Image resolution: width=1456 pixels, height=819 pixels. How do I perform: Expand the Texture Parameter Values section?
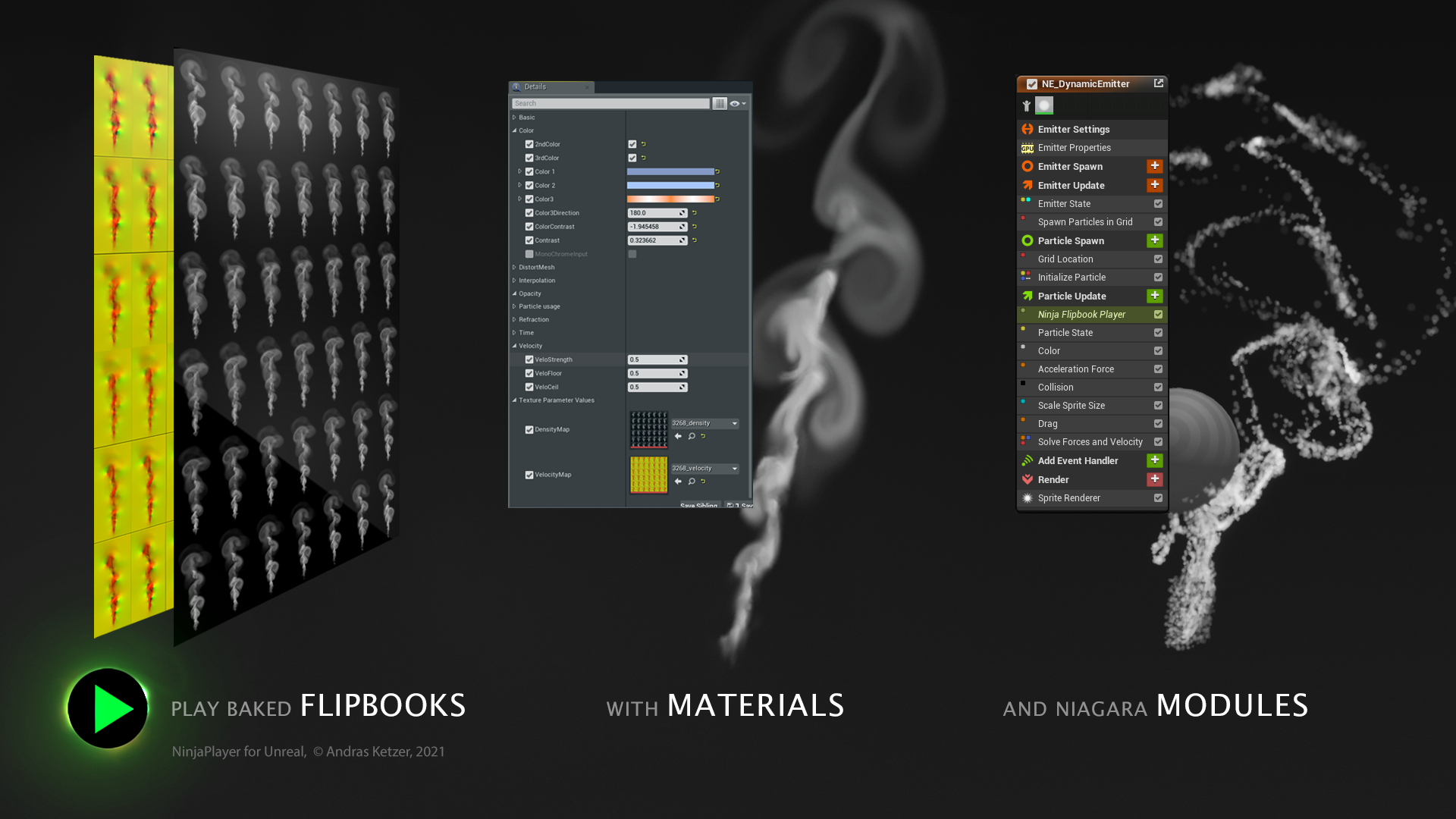(x=515, y=400)
